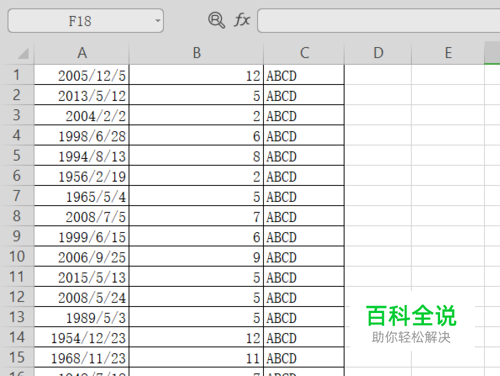Select column A header

pyautogui.click(x=82, y=53)
